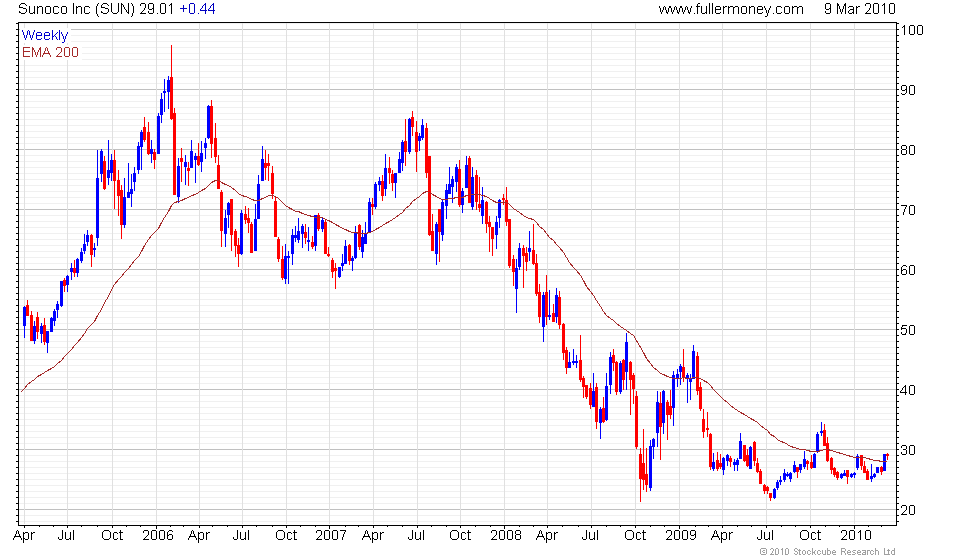Click the blue 'Weekly' legend label
The image size is (980, 560).
(x=44, y=36)
